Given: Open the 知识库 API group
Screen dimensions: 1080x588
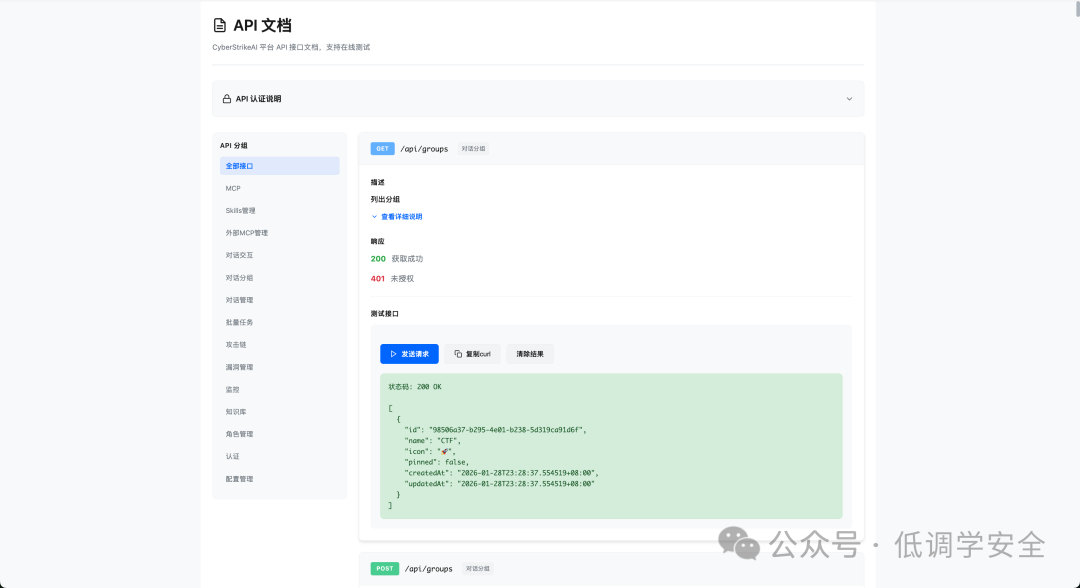Looking at the screenshot, I should click(280, 412).
